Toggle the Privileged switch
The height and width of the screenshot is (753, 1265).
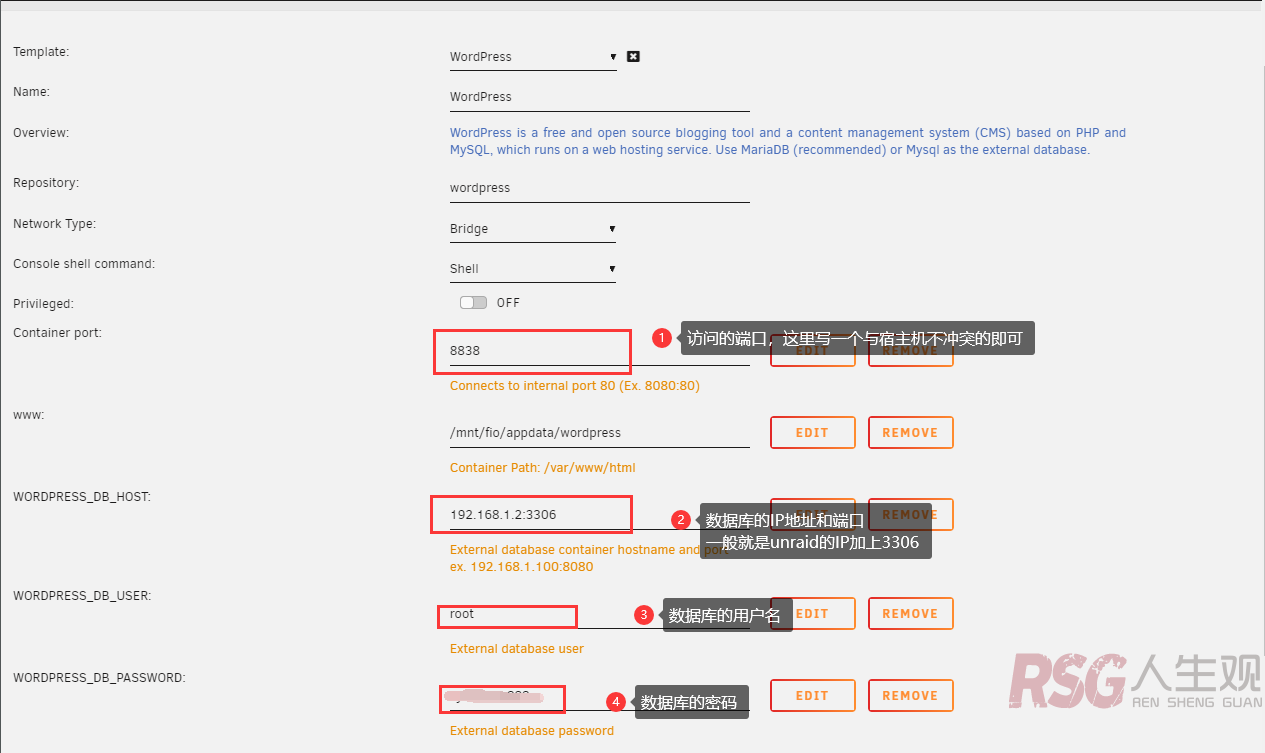coord(473,302)
